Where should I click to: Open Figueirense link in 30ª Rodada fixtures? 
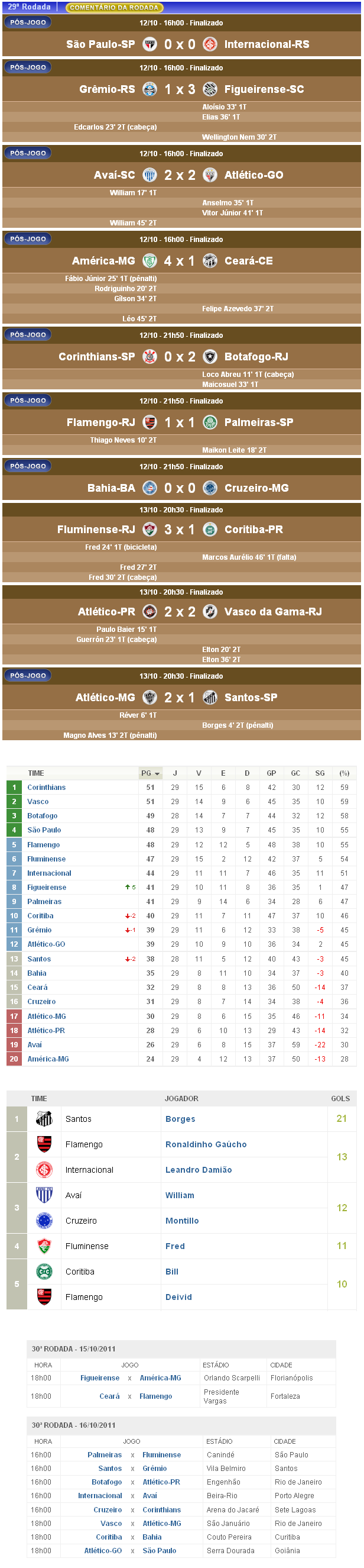(100, 1378)
